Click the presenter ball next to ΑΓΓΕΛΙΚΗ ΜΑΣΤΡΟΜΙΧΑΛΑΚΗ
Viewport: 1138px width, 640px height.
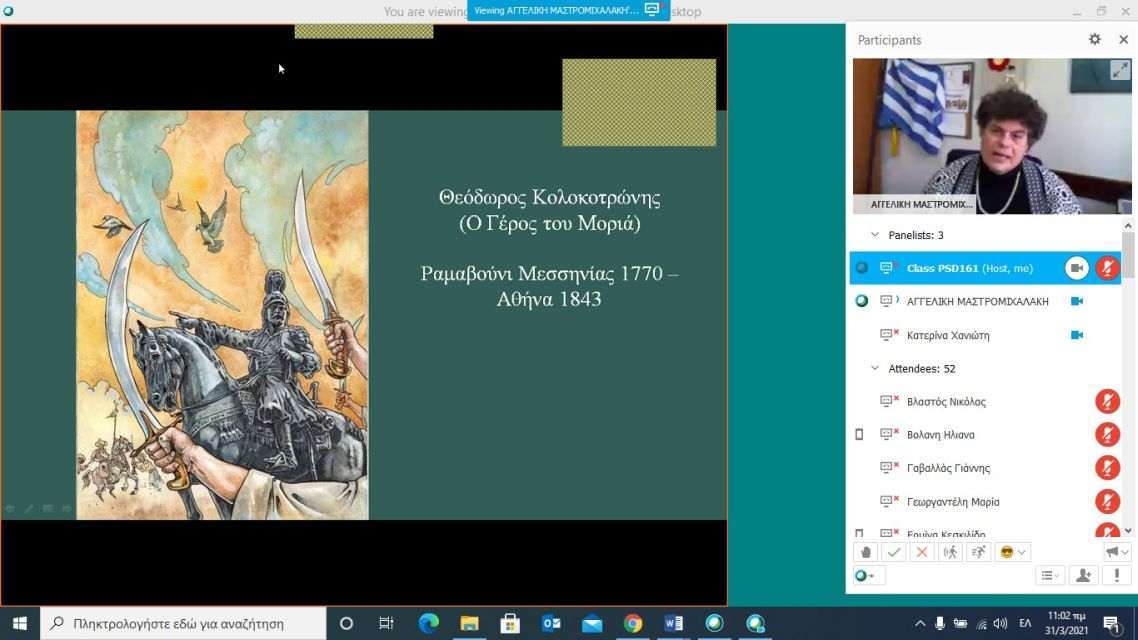pos(861,301)
